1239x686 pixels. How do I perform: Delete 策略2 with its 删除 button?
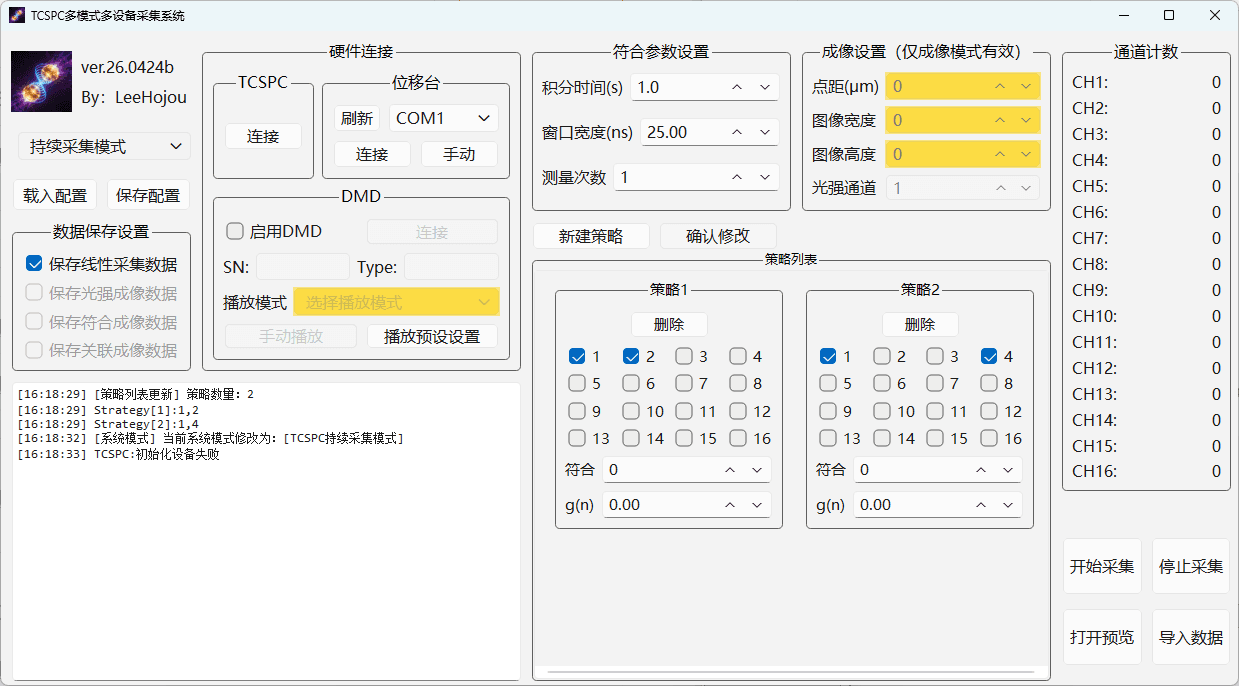[920, 324]
